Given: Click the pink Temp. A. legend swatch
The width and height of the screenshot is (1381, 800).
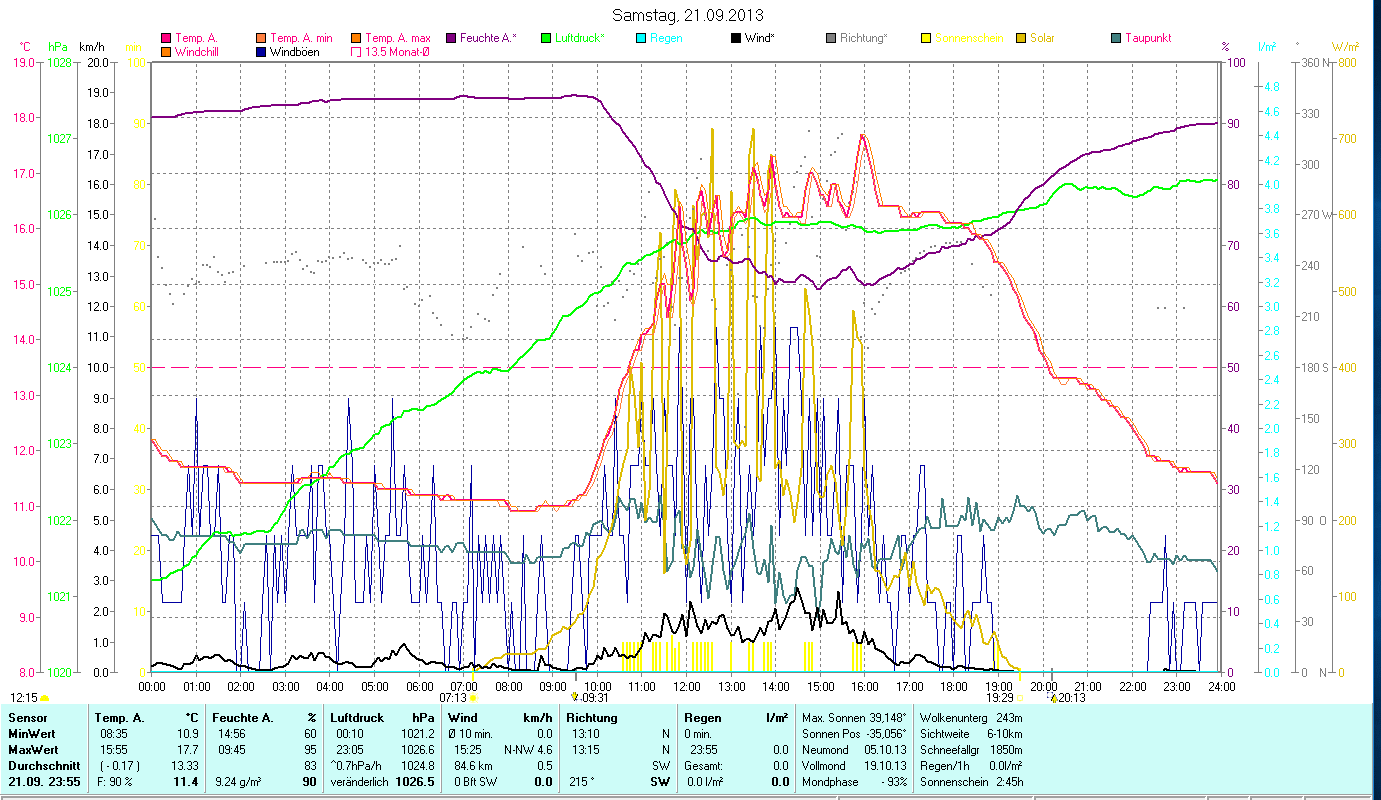Looking at the screenshot, I should pyautogui.click(x=166, y=39).
